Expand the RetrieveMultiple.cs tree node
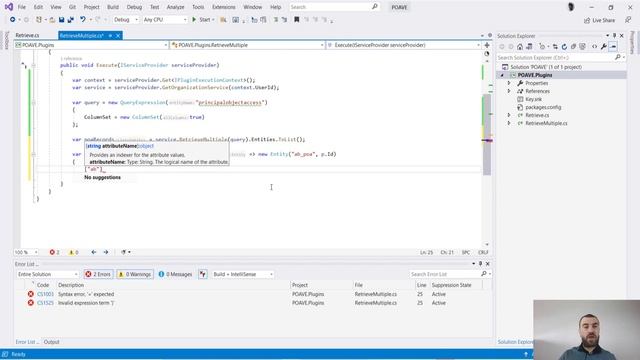Viewport: 640px width, 360px height. (509, 123)
